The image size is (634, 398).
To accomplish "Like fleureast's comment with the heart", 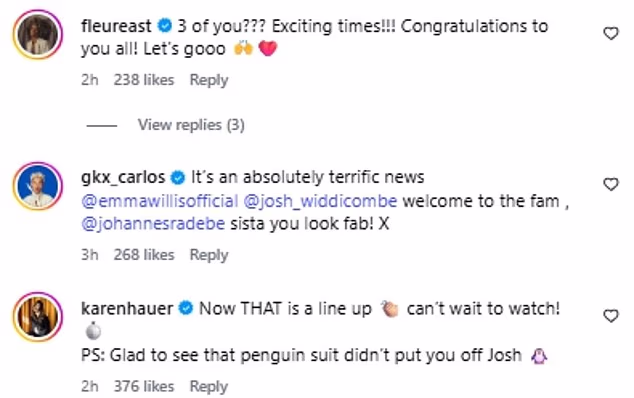I will 611,33.
